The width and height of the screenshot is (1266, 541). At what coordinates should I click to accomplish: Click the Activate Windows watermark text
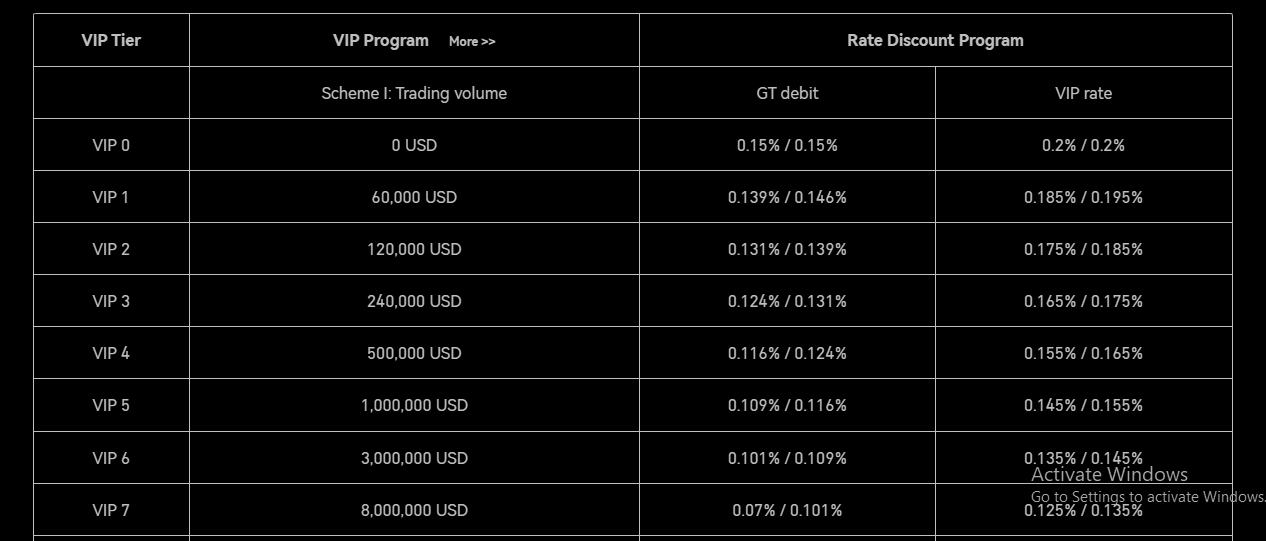[1109, 475]
